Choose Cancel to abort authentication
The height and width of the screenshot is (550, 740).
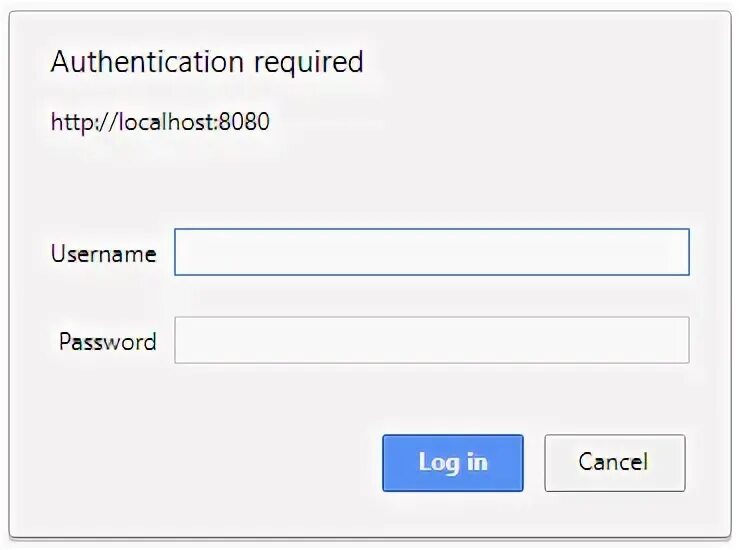tap(614, 462)
